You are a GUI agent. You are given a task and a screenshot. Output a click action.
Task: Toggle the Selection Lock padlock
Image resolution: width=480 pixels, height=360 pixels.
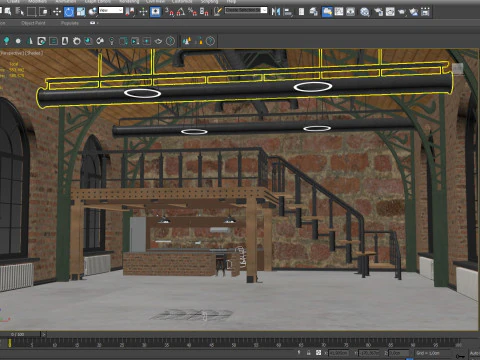(x=309, y=352)
